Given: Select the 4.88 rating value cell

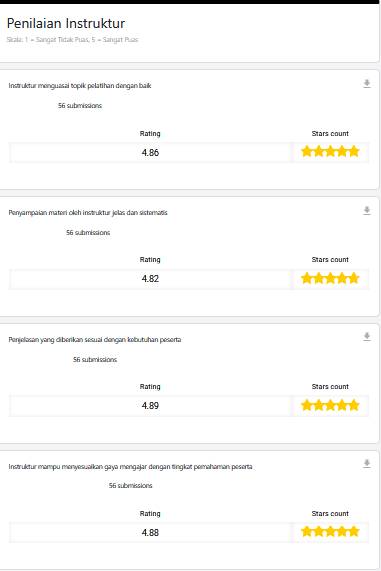Looking at the screenshot, I should coord(150,533).
